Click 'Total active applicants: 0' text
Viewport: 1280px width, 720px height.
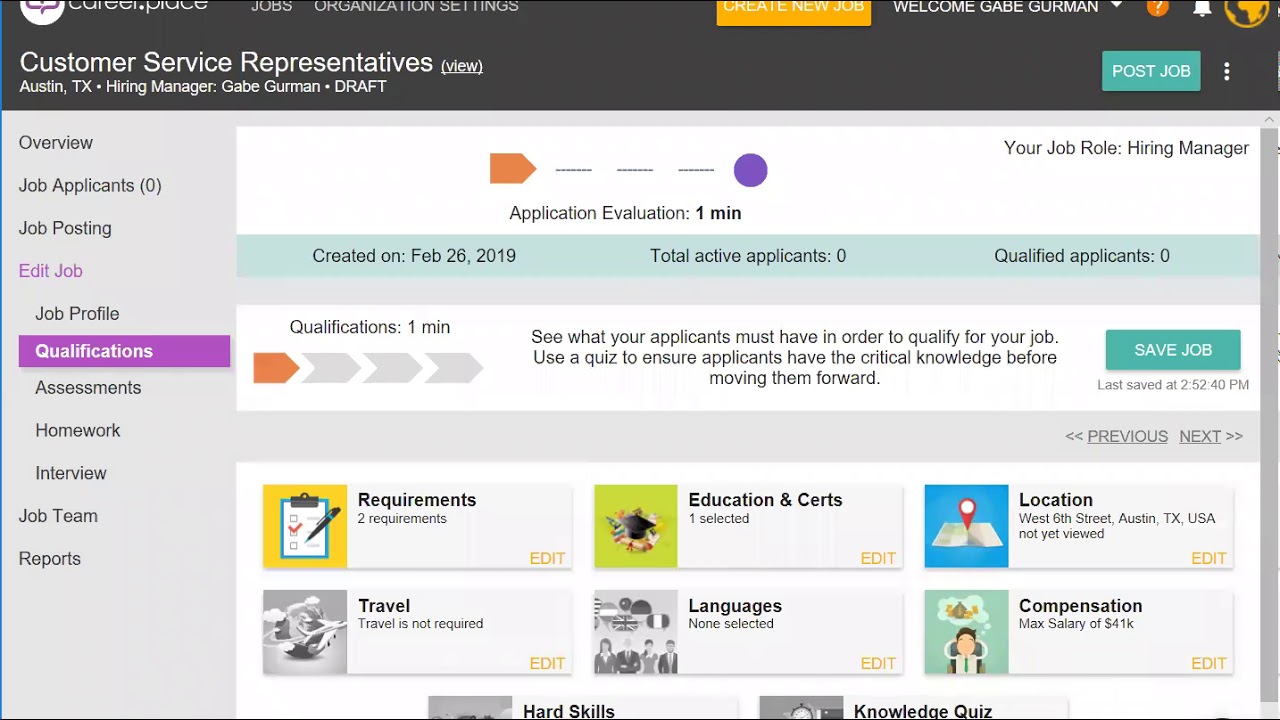[x=748, y=256]
